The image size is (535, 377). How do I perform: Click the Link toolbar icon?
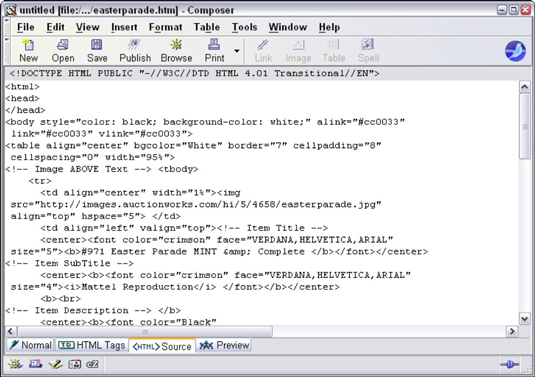click(x=263, y=51)
